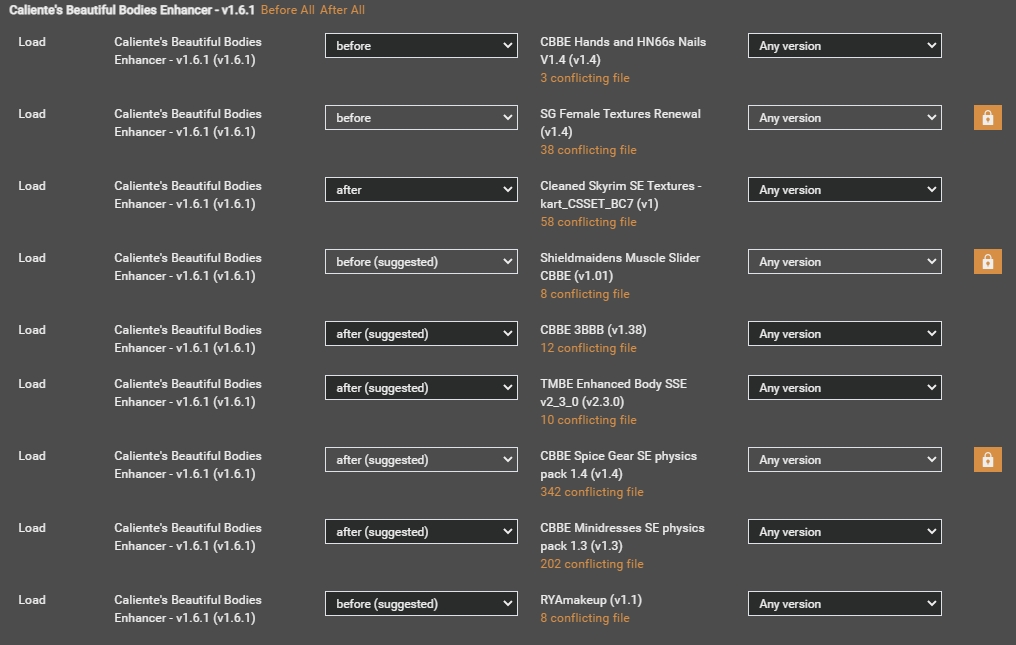View the 3 conflicting file link for CBBE Hands

tap(584, 77)
